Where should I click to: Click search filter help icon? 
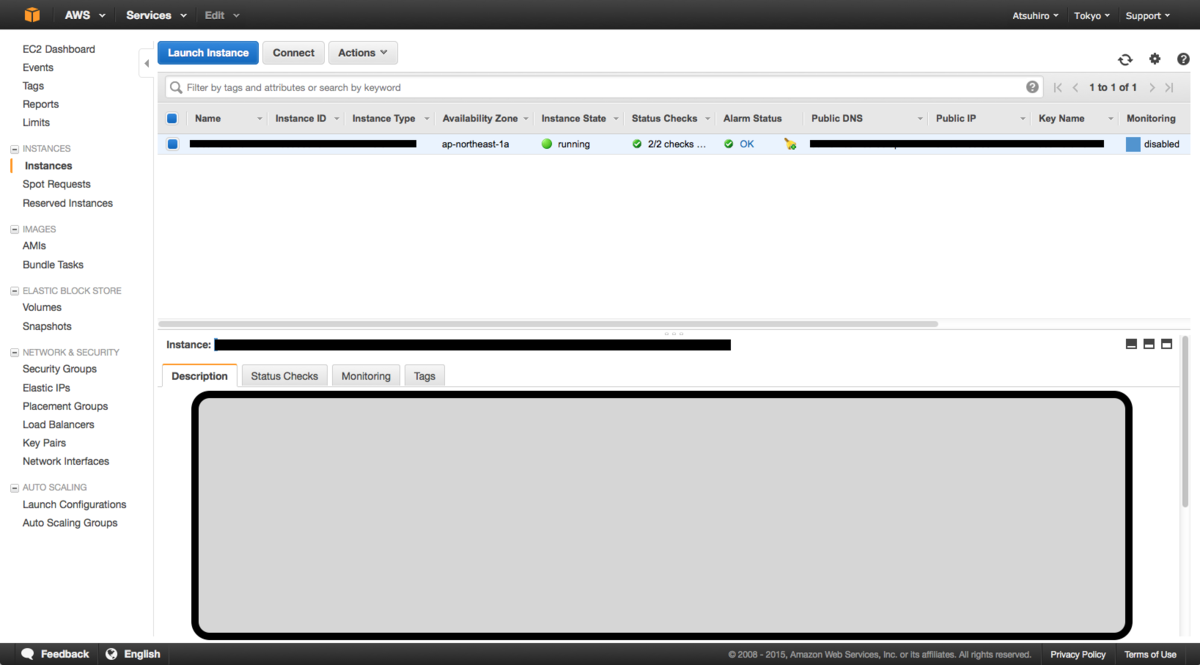point(1032,87)
